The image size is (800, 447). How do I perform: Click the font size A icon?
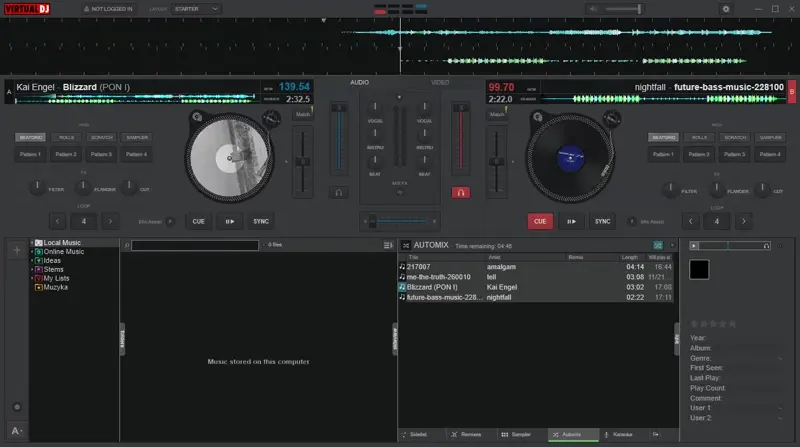click(x=17, y=431)
